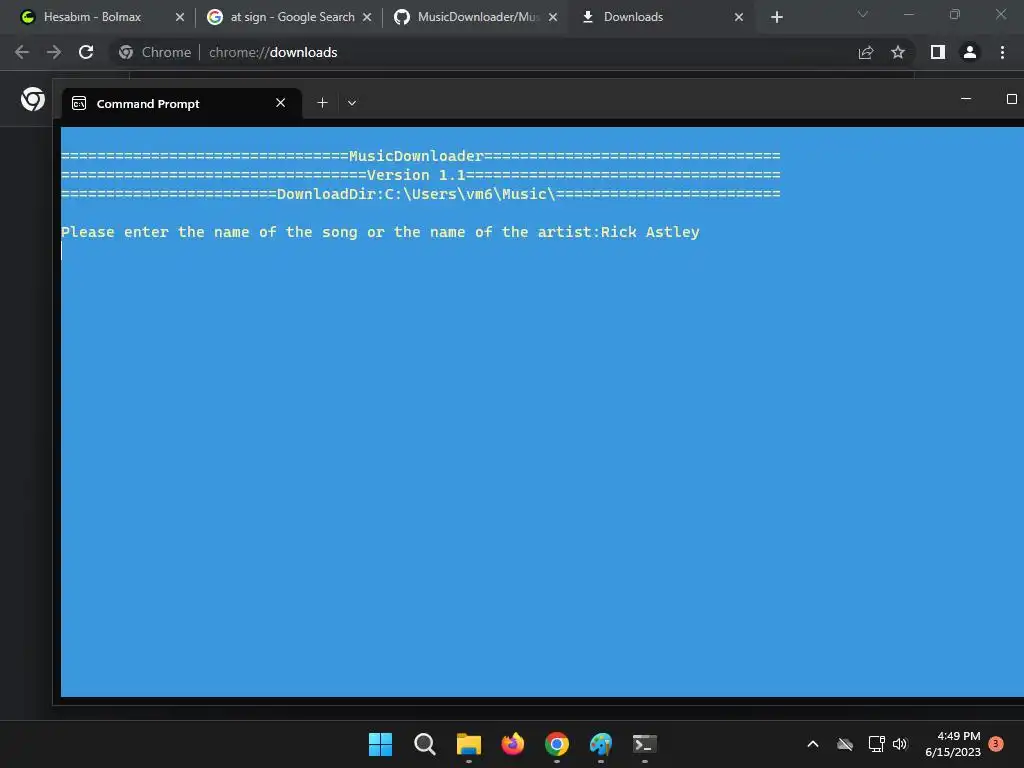Open network status tray icon

876,744
